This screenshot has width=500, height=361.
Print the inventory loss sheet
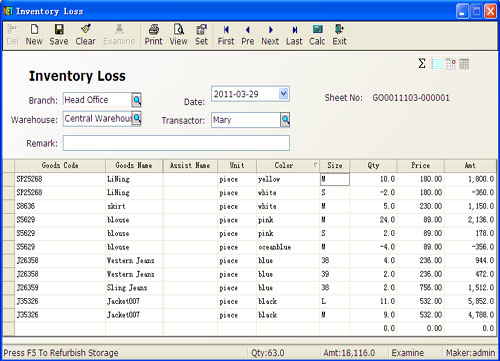coord(153,35)
